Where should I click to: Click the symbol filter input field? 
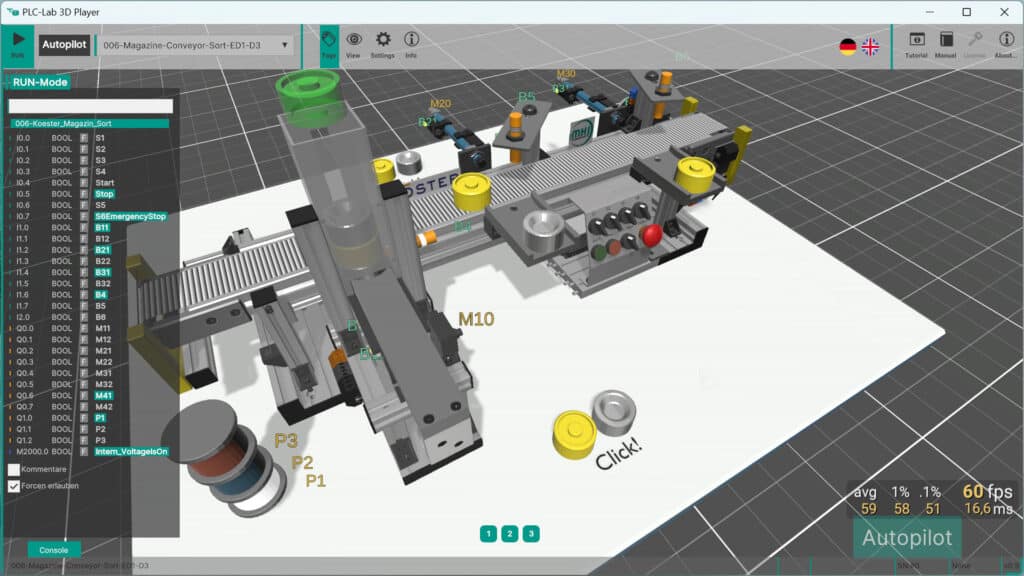91,106
